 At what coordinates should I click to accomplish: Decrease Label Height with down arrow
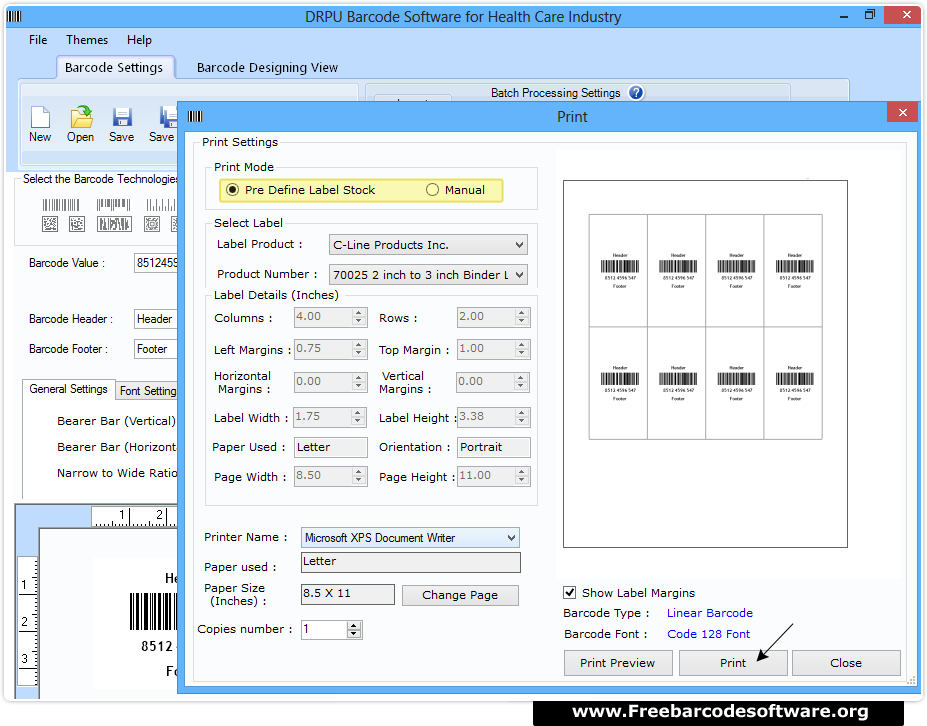pyautogui.click(x=521, y=421)
